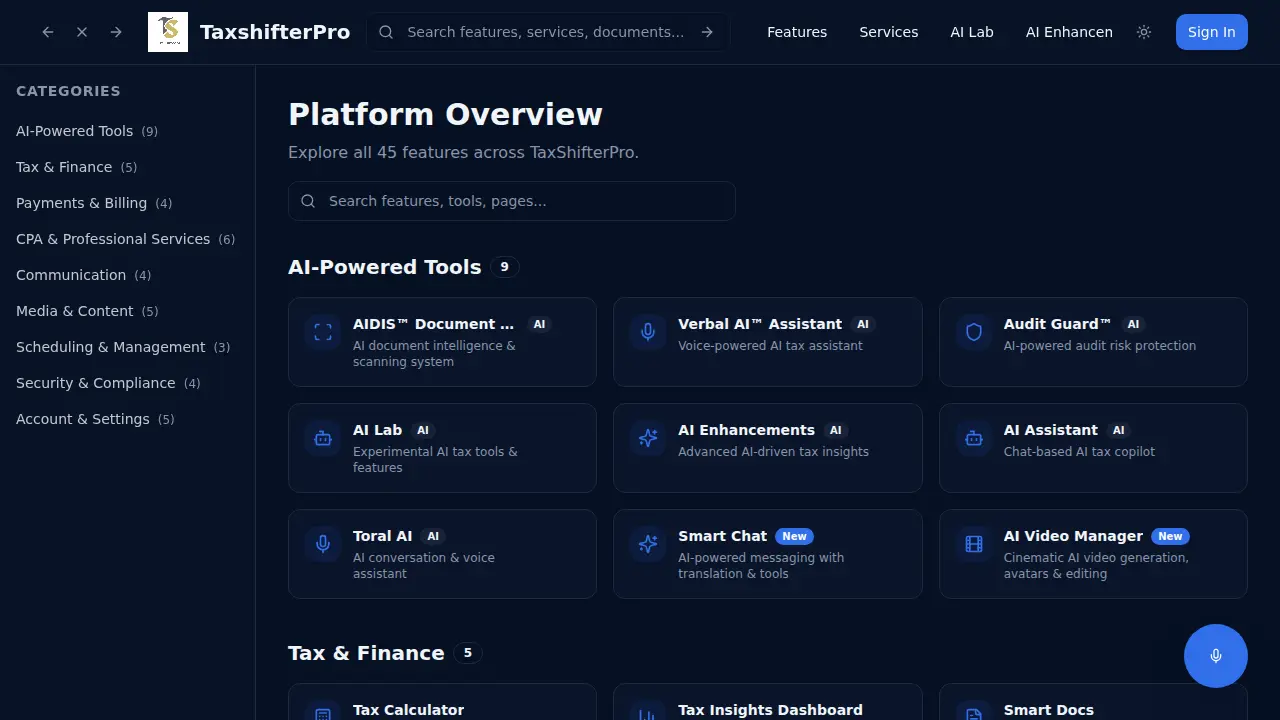Click the TaxshifterPro brand name link
This screenshot has width=1280, height=720.
coord(275,32)
